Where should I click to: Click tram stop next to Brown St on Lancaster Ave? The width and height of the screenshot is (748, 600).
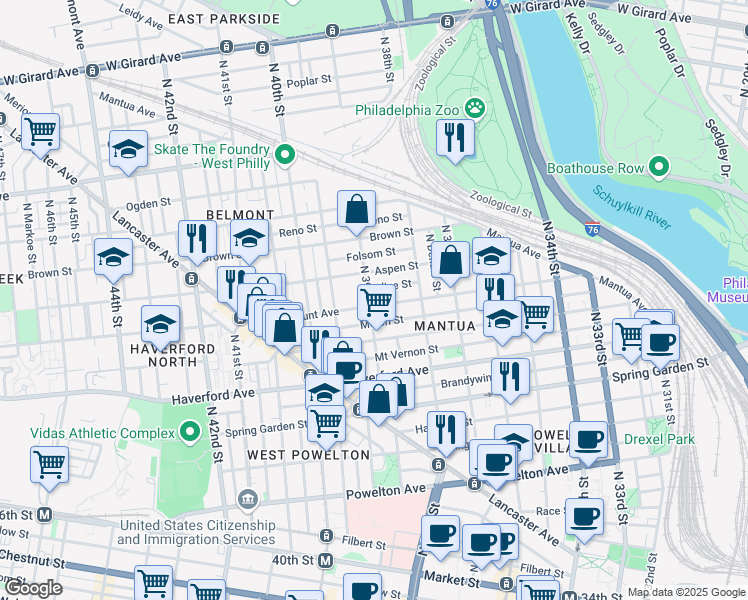tap(192, 279)
